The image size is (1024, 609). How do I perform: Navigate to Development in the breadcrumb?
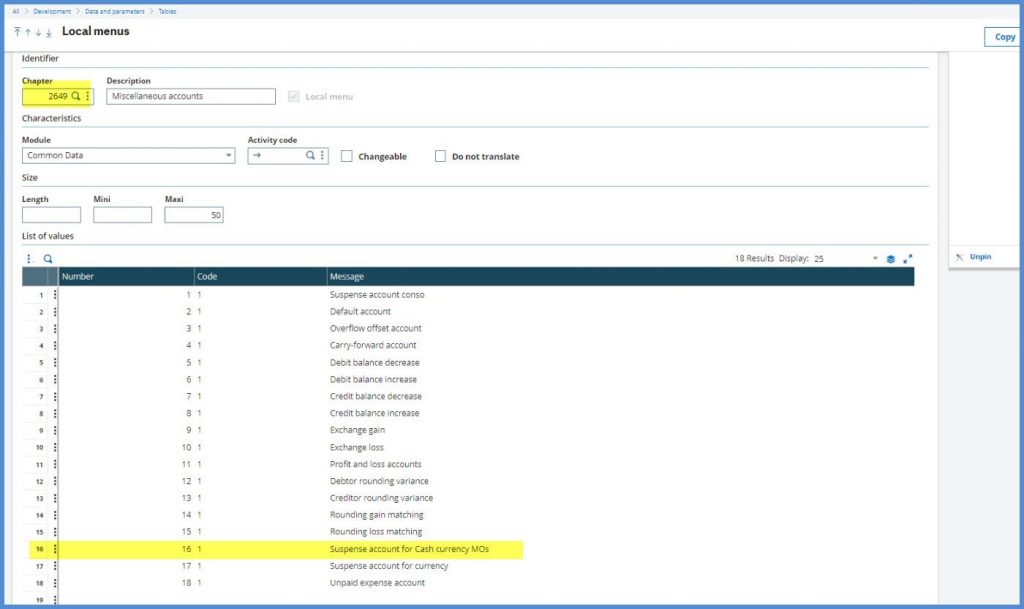tap(51, 11)
